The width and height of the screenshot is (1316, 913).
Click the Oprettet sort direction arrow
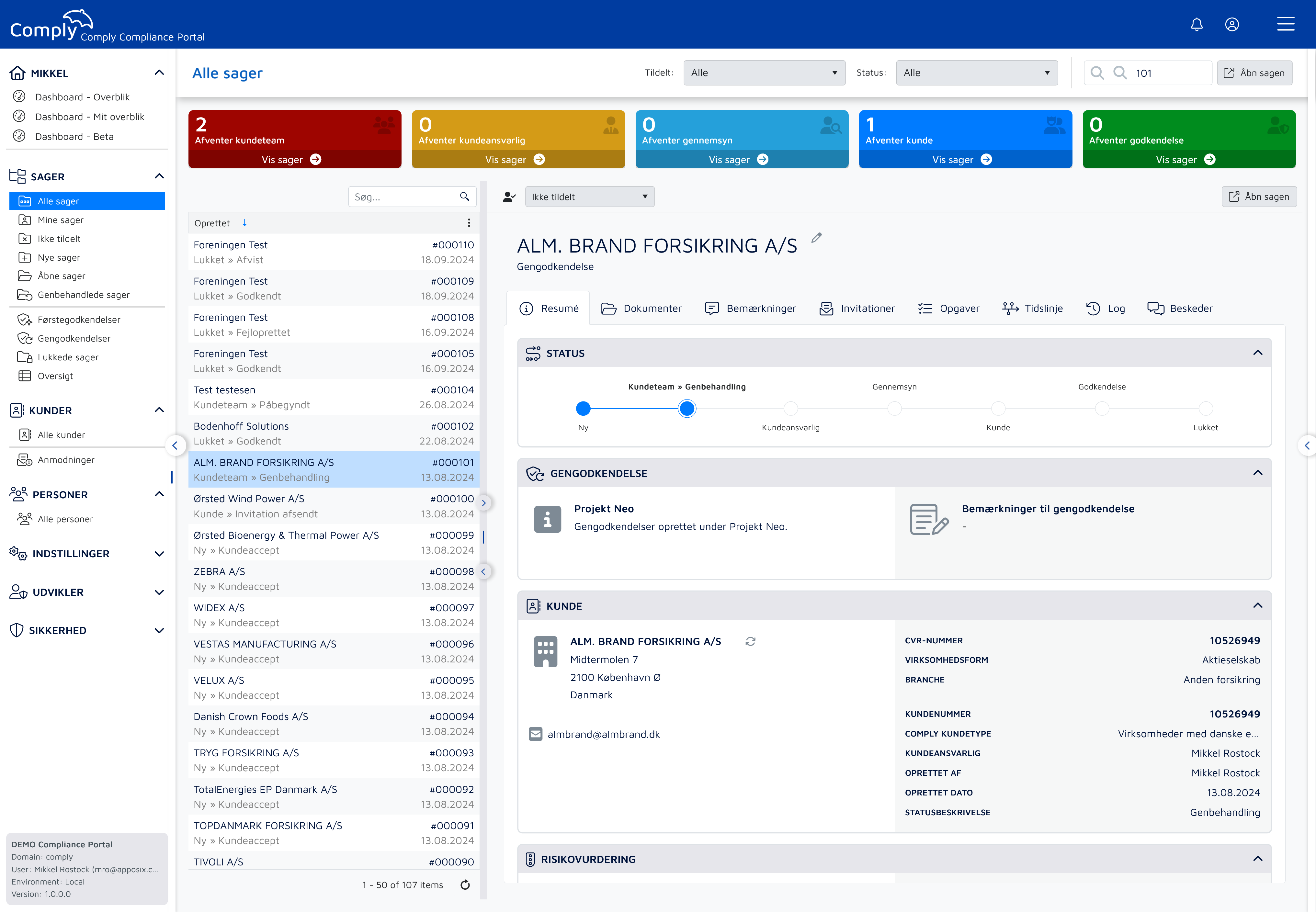click(244, 223)
